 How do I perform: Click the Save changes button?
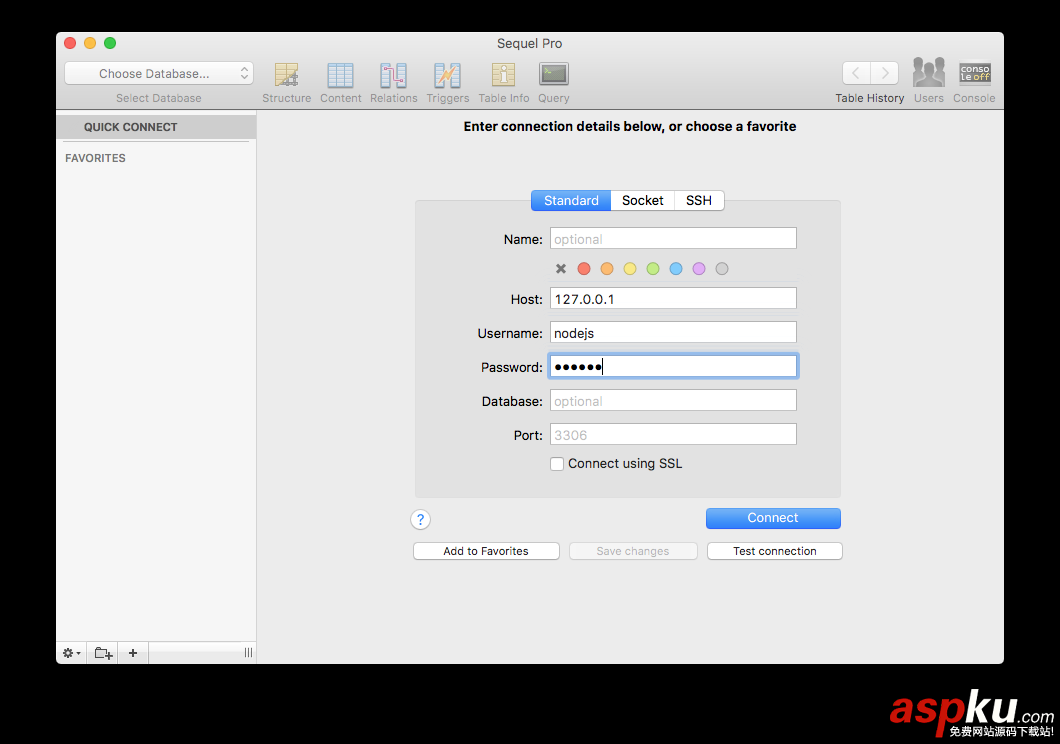coord(633,551)
